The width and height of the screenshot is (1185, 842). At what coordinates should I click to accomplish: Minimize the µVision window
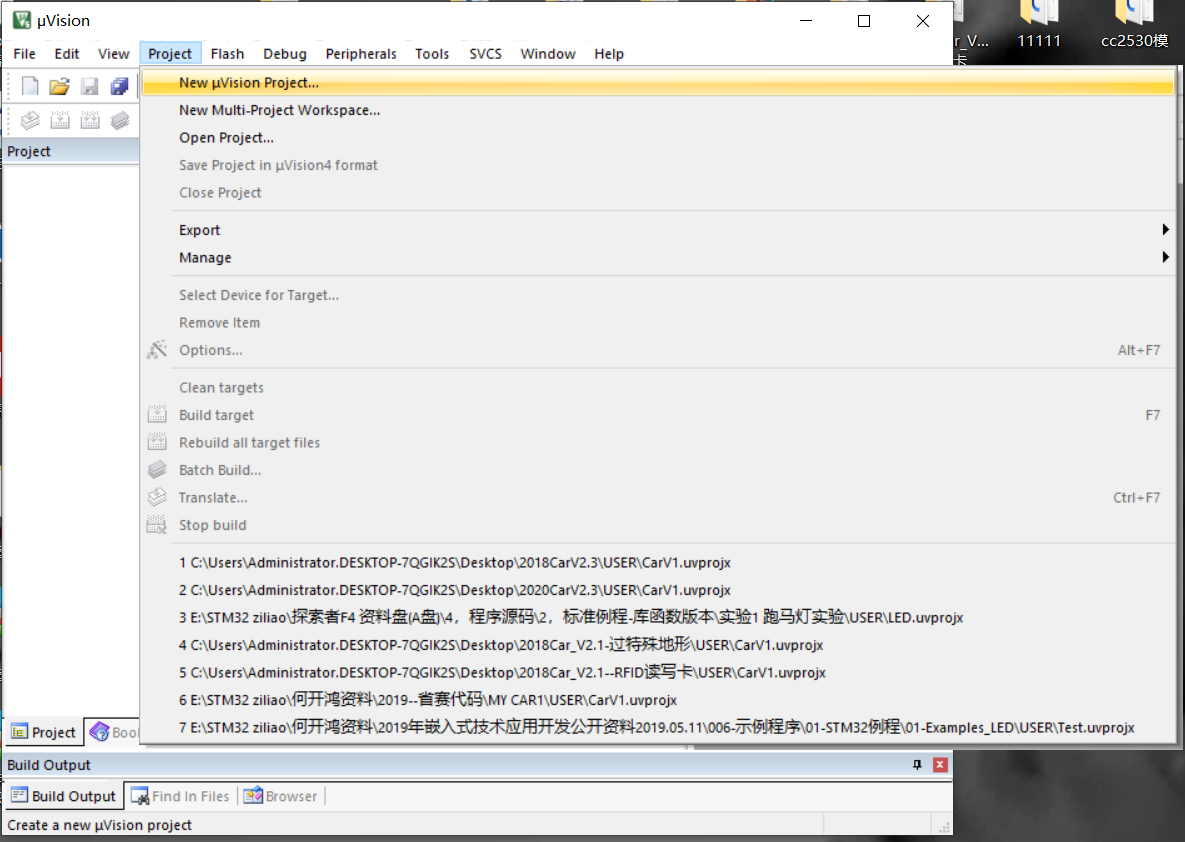coord(806,21)
